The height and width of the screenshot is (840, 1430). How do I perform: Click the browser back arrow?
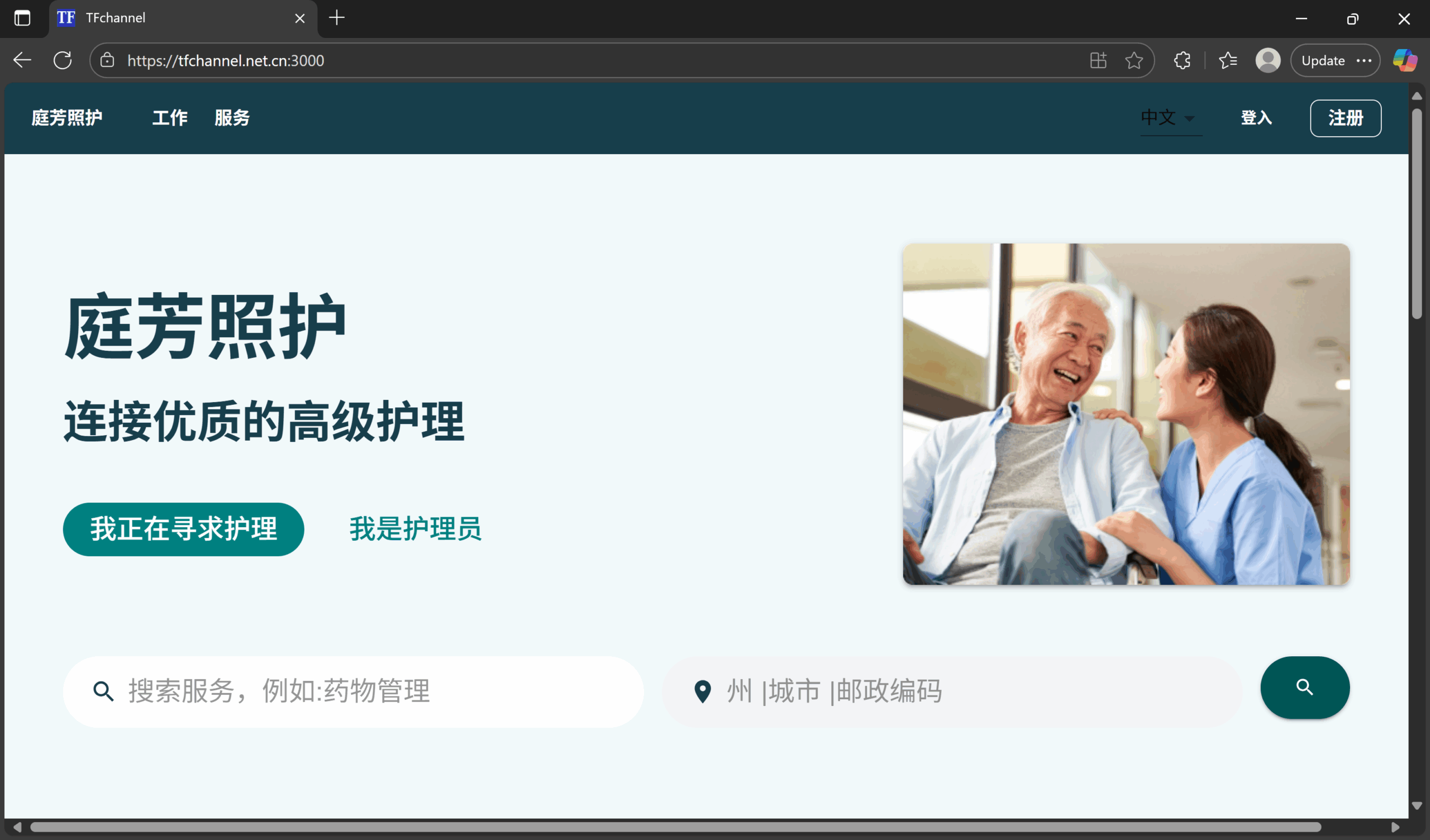pyautogui.click(x=22, y=60)
